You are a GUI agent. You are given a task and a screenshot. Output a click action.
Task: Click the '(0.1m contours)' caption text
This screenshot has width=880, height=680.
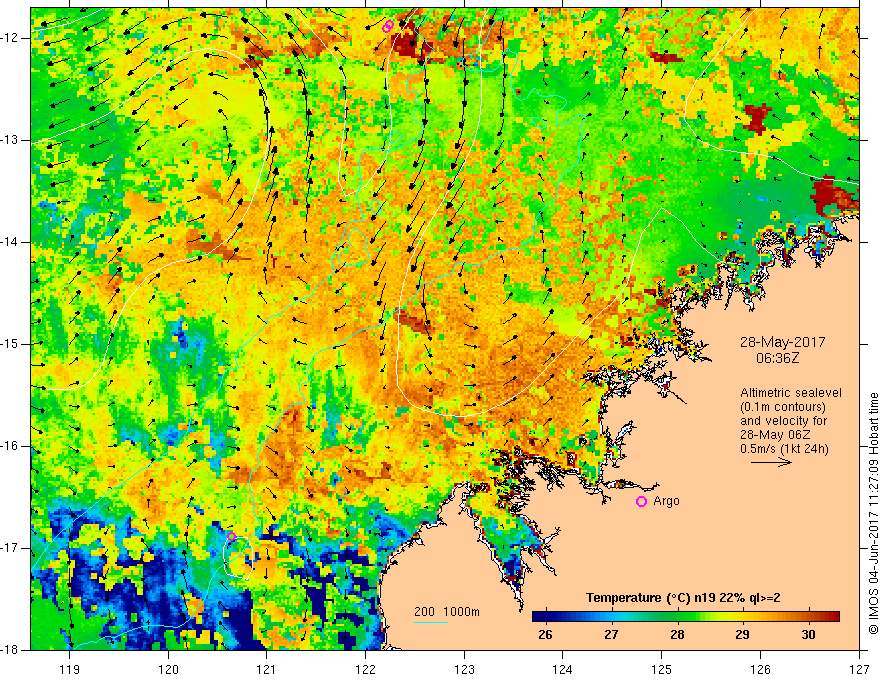point(782,407)
